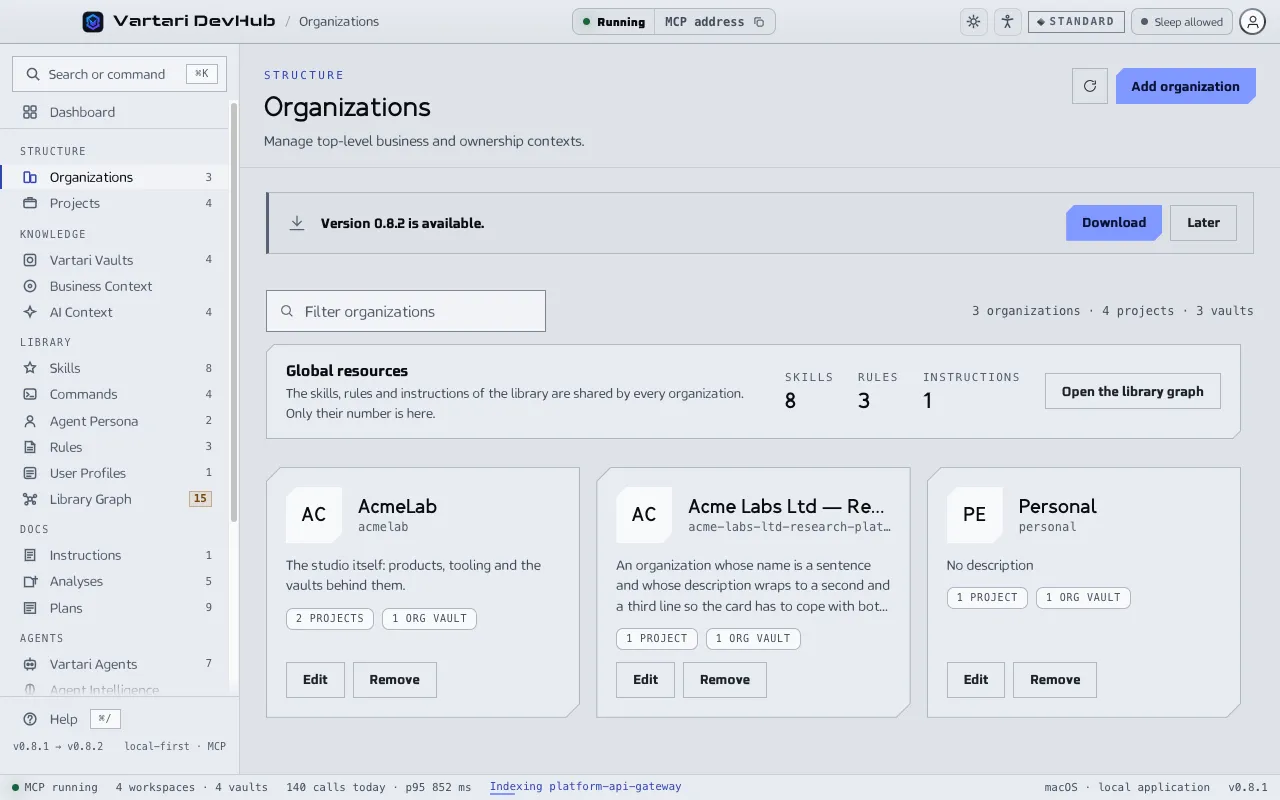Click the Vartari Agents robot icon
Screen dimensions: 1280x800
[30, 664]
